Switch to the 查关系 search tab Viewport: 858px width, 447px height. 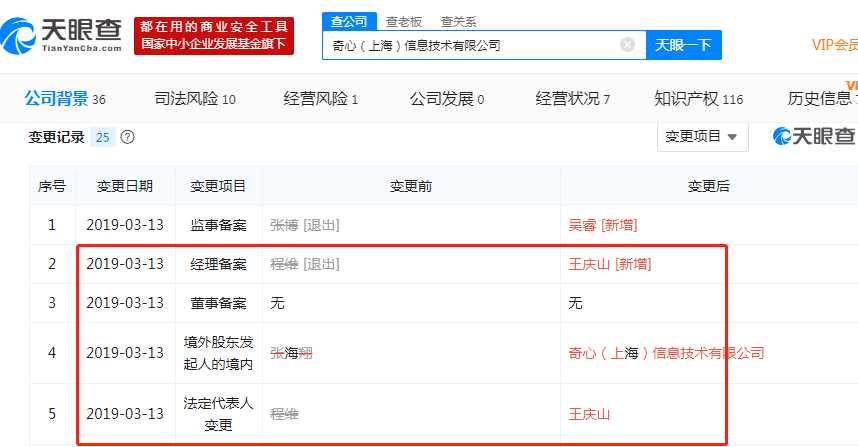(459, 22)
